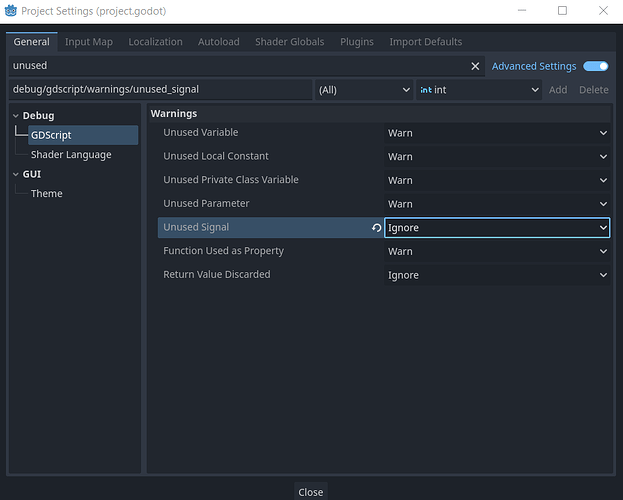Collapse the GUI tree section
Viewport: 623px width, 500px height.
click(x=16, y=174)
